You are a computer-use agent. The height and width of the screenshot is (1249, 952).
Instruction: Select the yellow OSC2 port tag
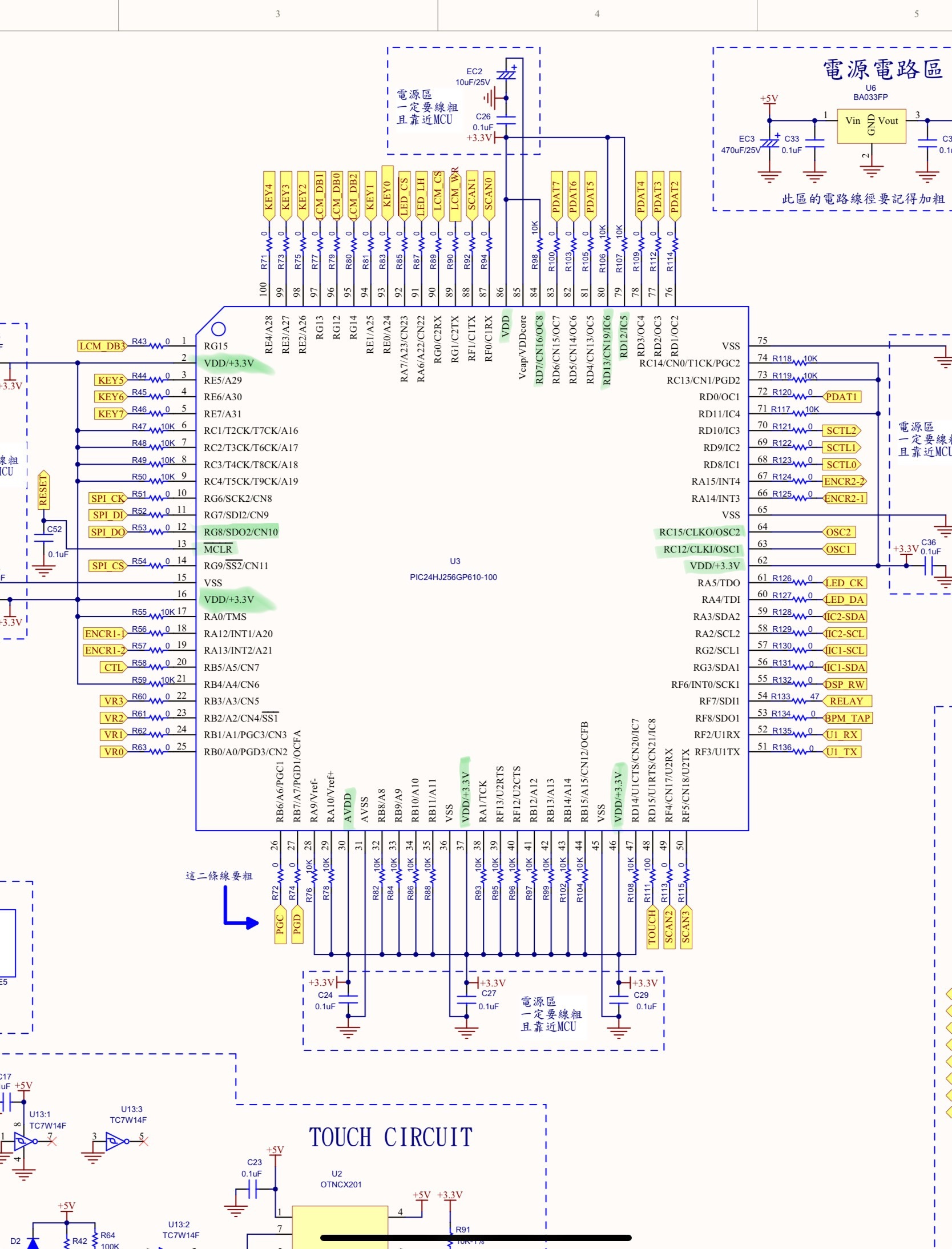839,532
